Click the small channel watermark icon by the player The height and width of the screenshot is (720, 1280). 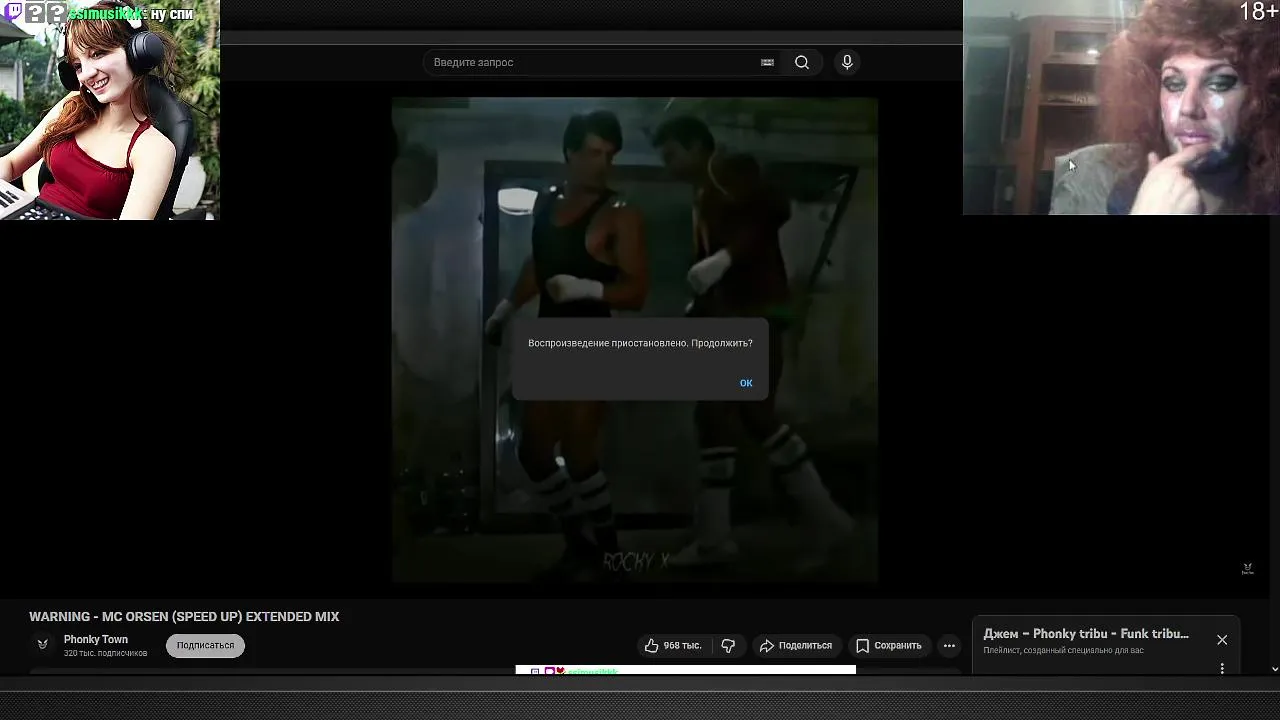click(x=1247, y=569)
